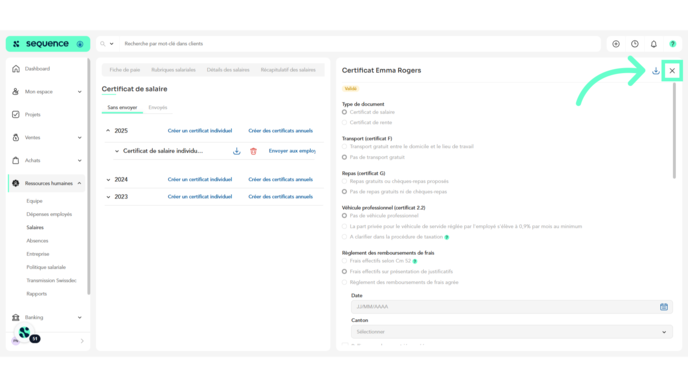Open the Canton Sélectionner dropdown
The image size is (688, 387).
[x=512, y=332]
